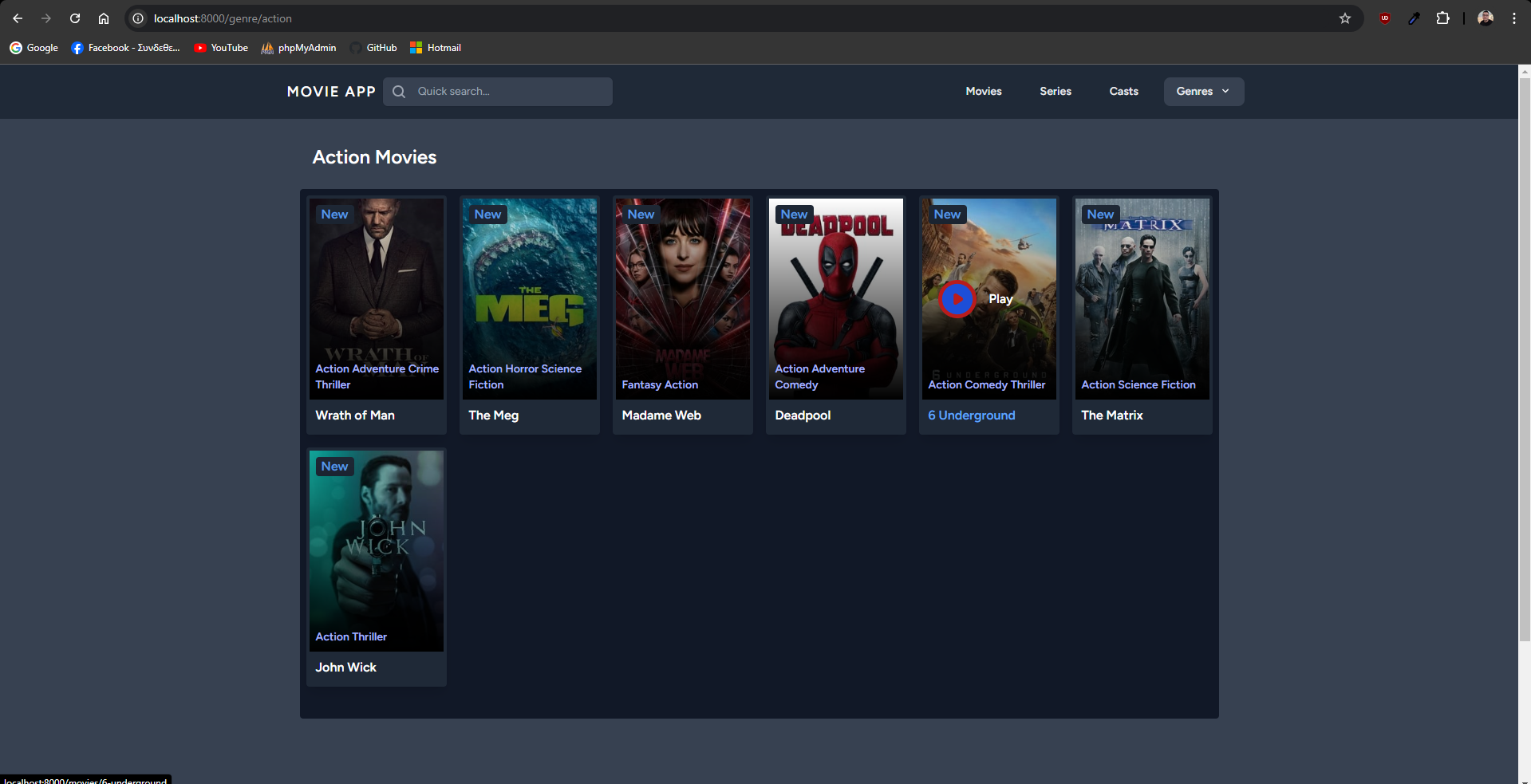Click the eyedropper extension icon
The image size is (1531, 784).
1414,18
